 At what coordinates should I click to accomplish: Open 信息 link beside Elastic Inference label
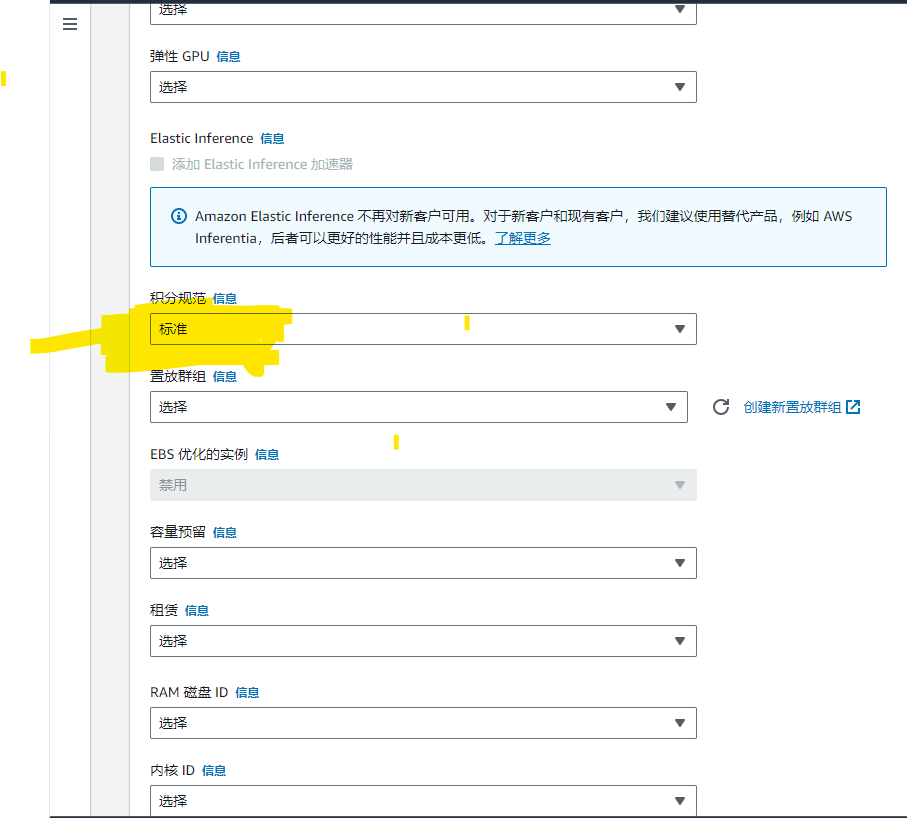point(272,139)
